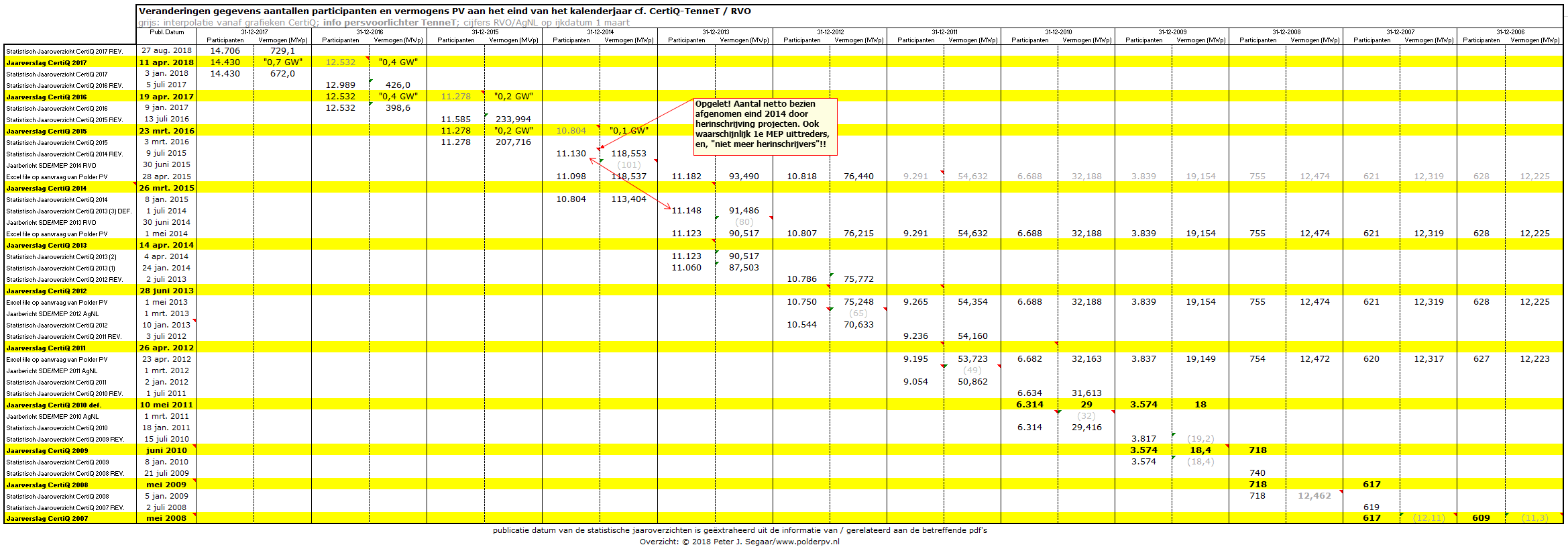Select the participants value '11.182'
Image resolution: width=1568 pixels, height=549 pixels.
point(687,177)
